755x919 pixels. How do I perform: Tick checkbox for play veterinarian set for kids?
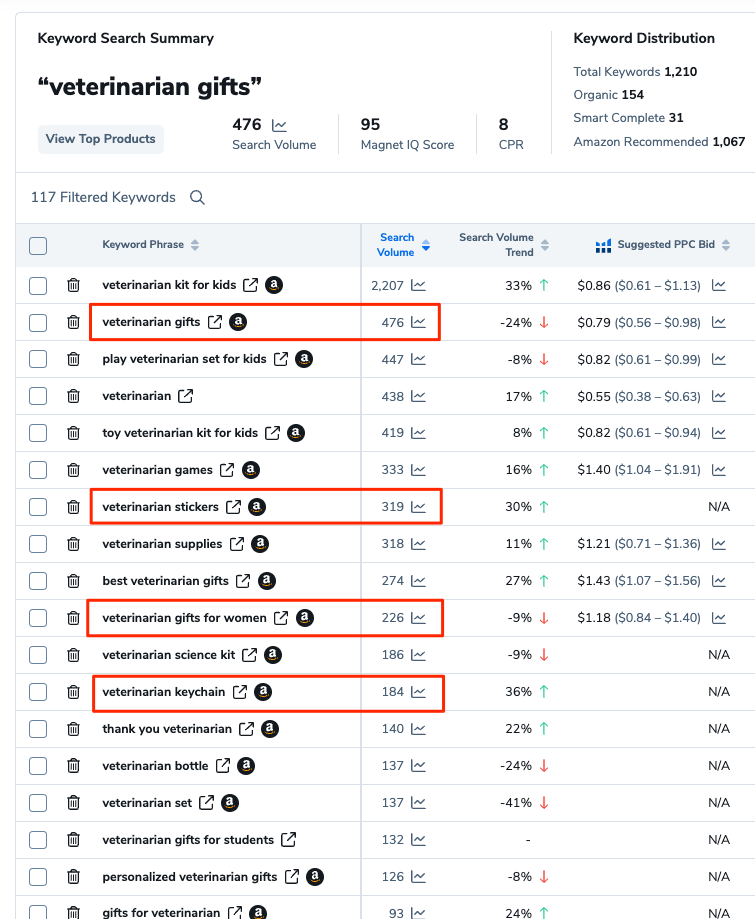tap(38, 360)
